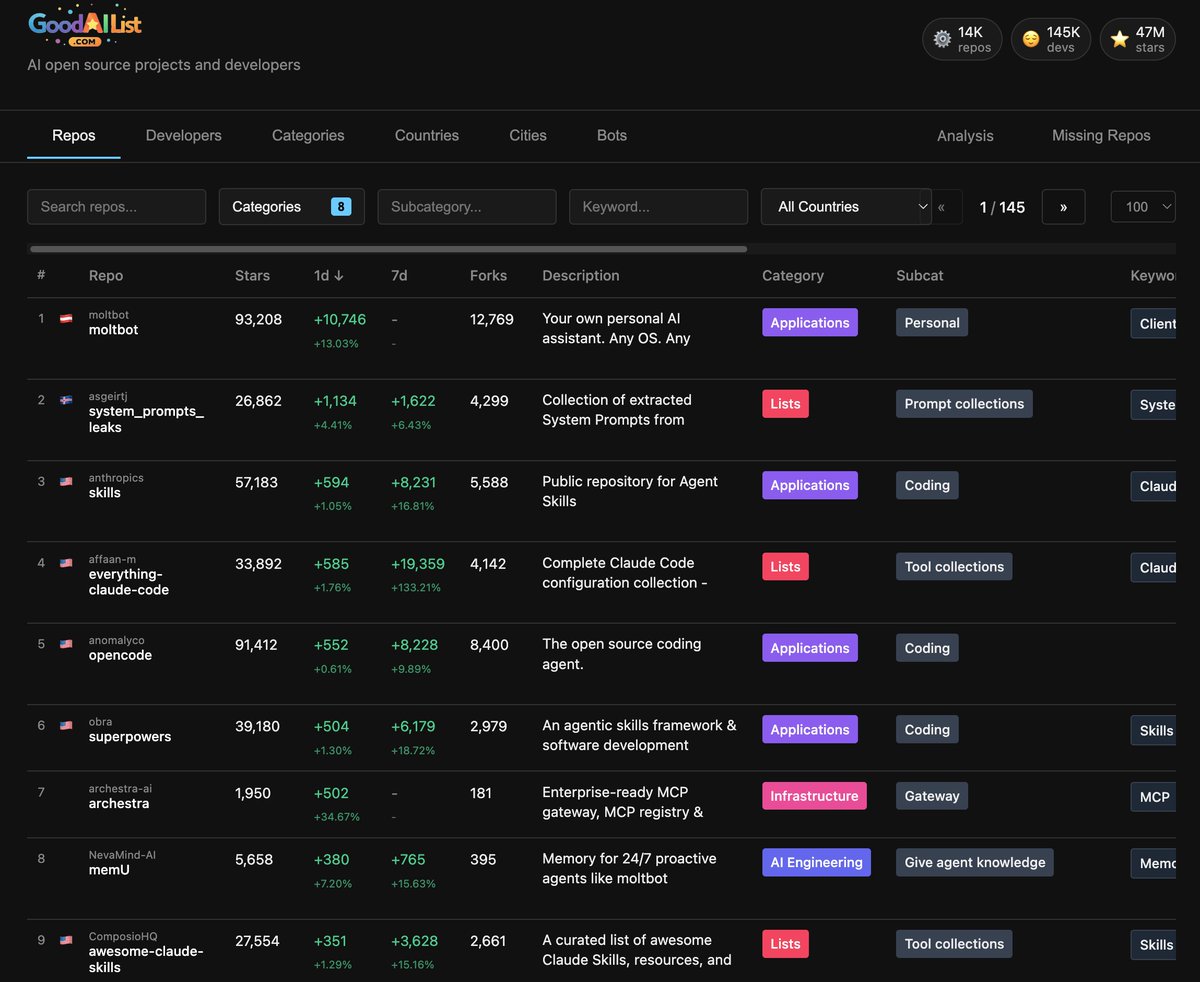Toggle the Infrastructure pill on the archestra row
The image size is (1200, 982).
816,795
